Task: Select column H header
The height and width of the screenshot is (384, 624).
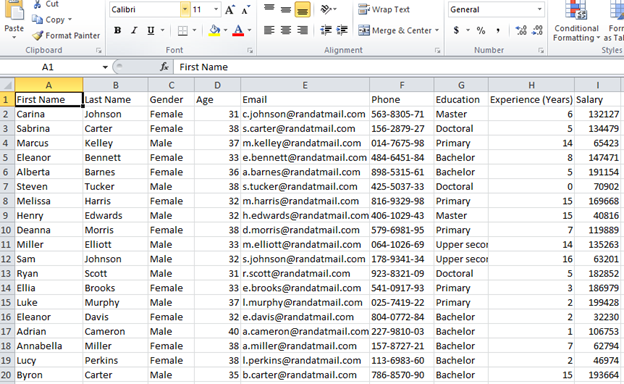Action: pos(531,85)
